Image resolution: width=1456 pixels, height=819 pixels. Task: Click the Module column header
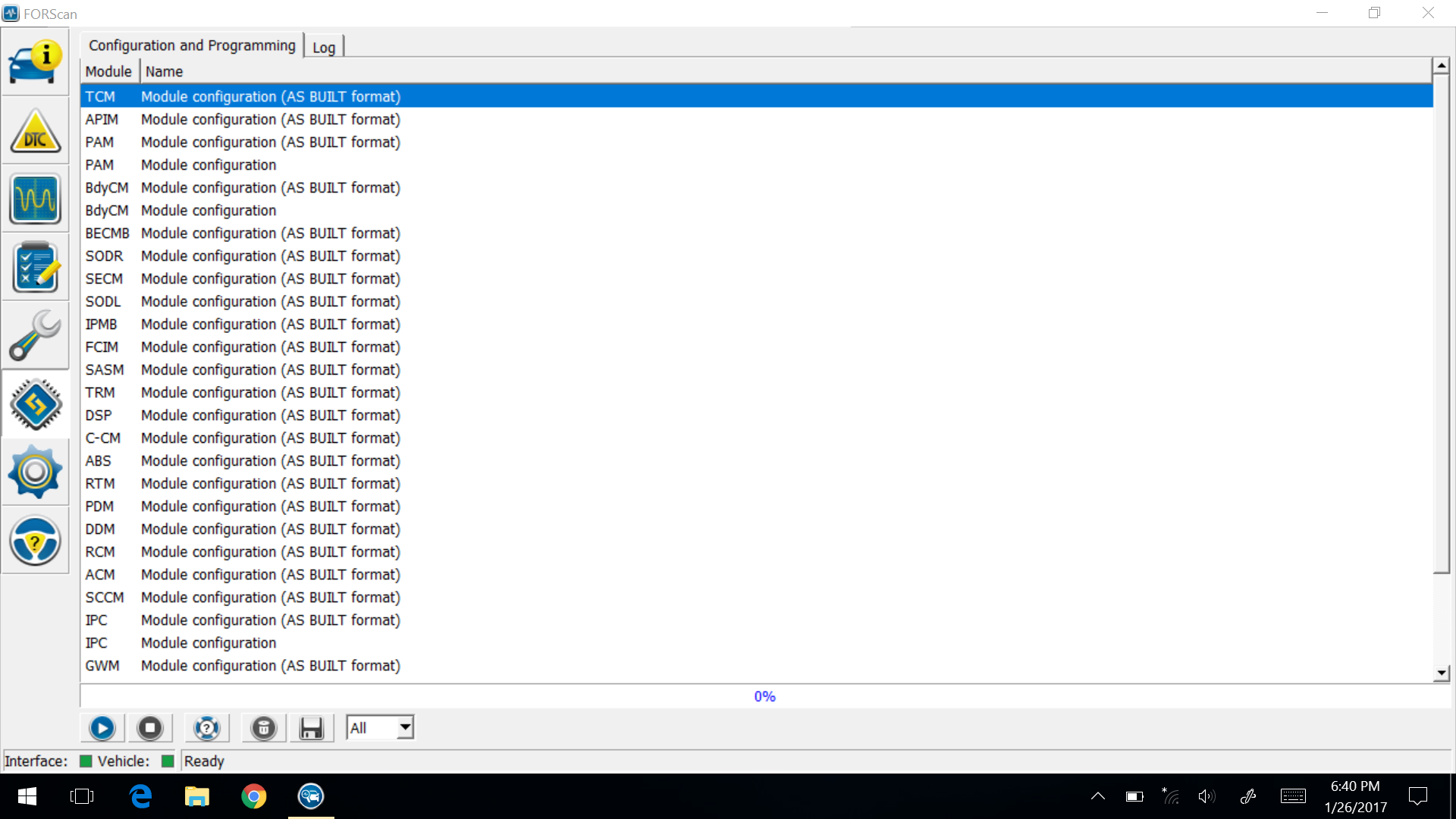[108, 71]
